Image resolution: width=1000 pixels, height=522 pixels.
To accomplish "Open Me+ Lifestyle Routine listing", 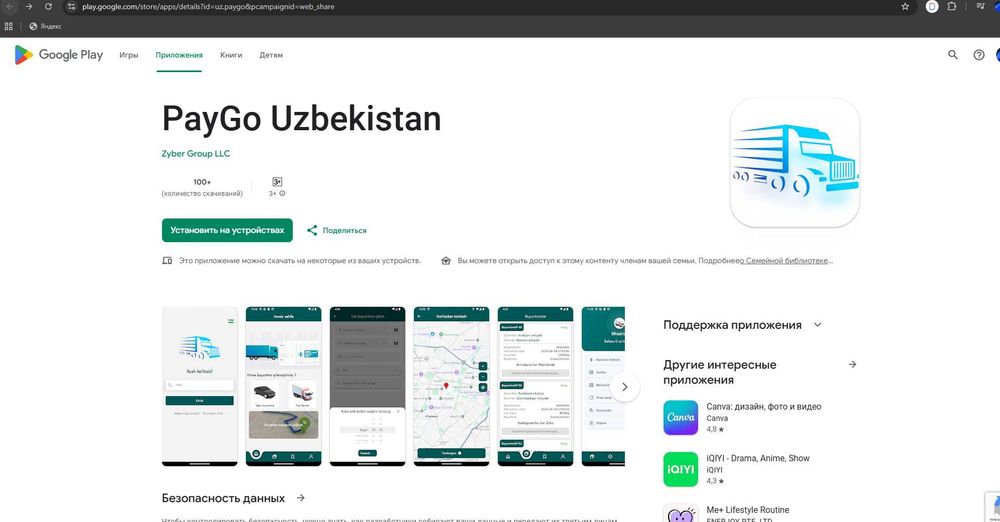I will 747,510.
